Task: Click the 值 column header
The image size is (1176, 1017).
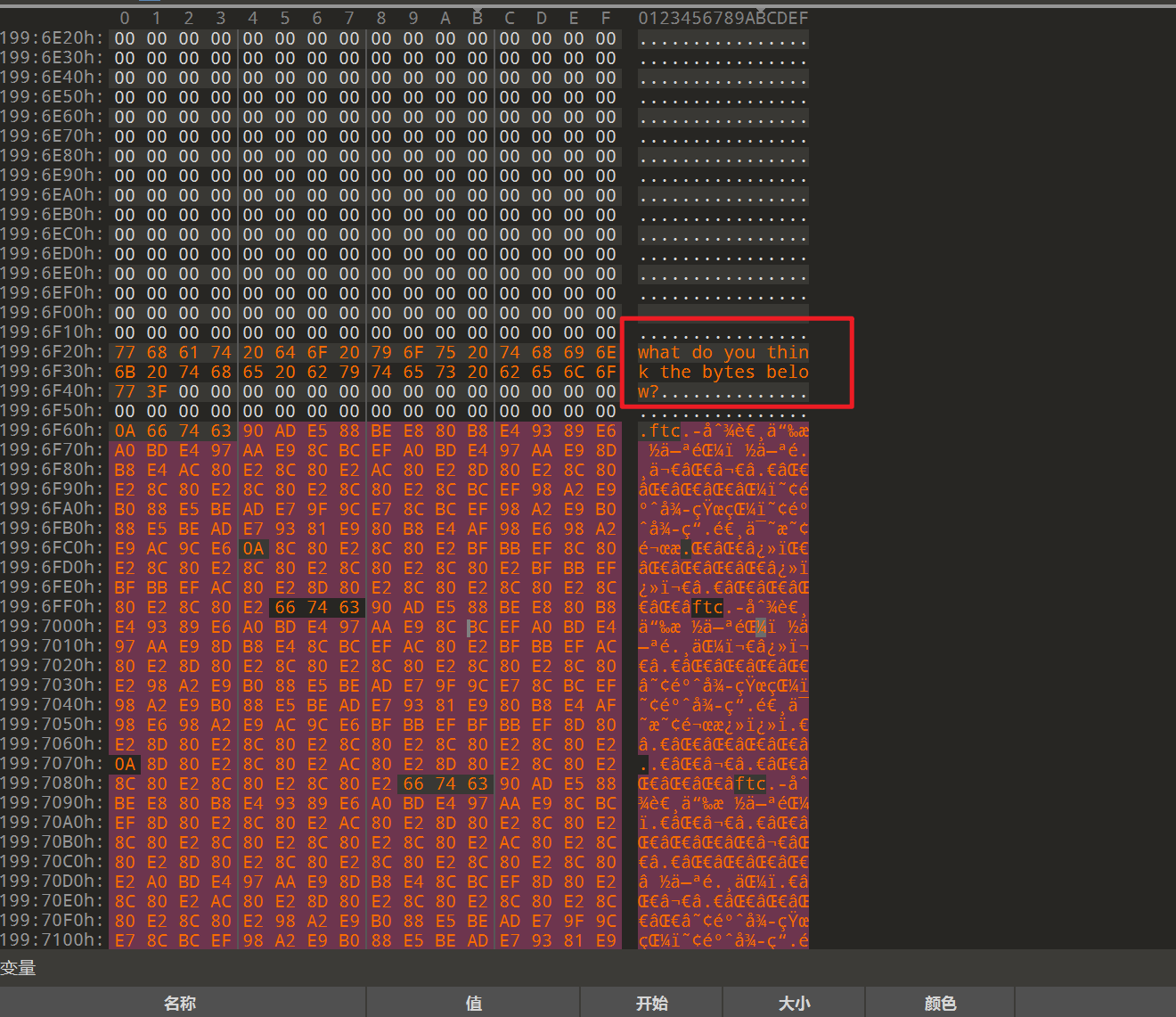Action: pos(473,1003)
